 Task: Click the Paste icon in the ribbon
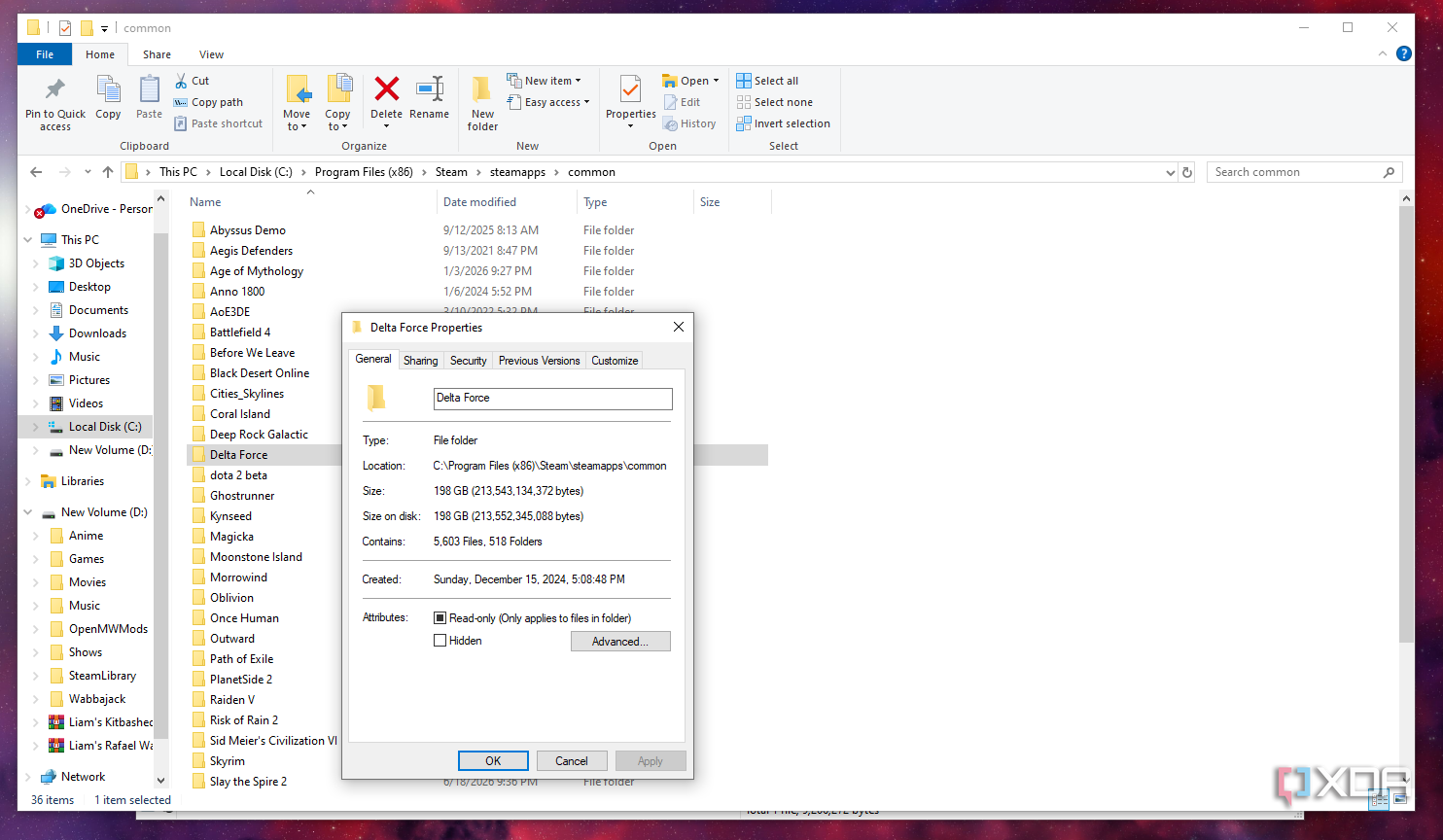point(149,90)
